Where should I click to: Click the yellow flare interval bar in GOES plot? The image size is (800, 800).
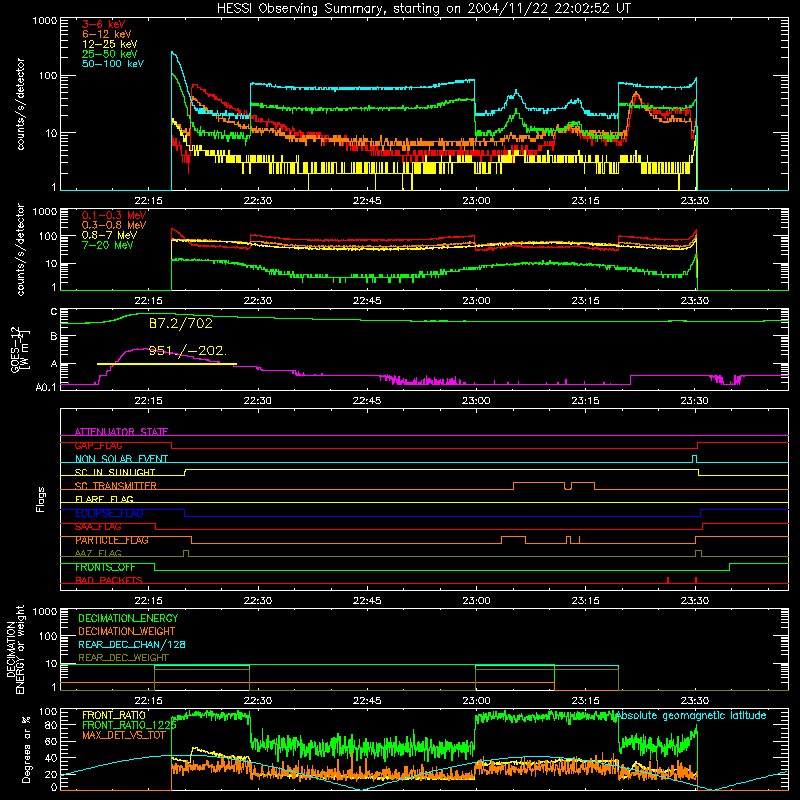pos(167,364)
